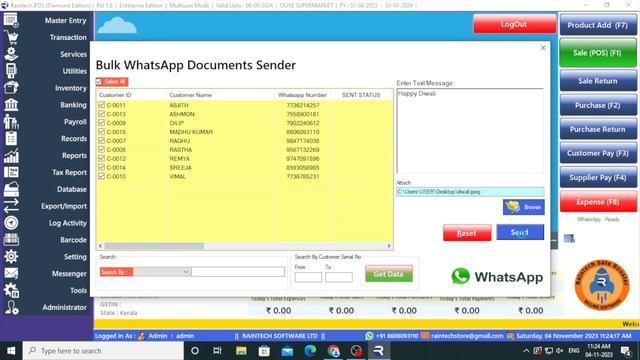Click the horizontal scrollbar of customer list
This screenshot has width=640, height=360.
(154, 246)
